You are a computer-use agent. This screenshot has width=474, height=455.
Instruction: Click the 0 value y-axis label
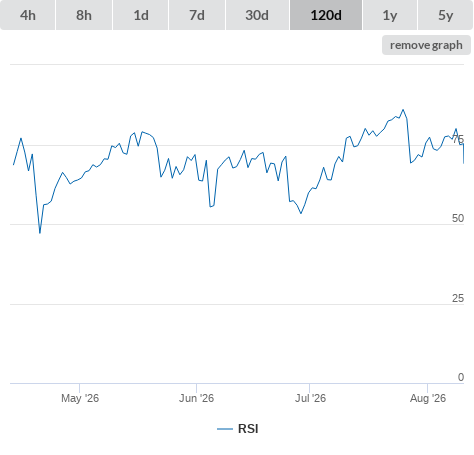461,377
